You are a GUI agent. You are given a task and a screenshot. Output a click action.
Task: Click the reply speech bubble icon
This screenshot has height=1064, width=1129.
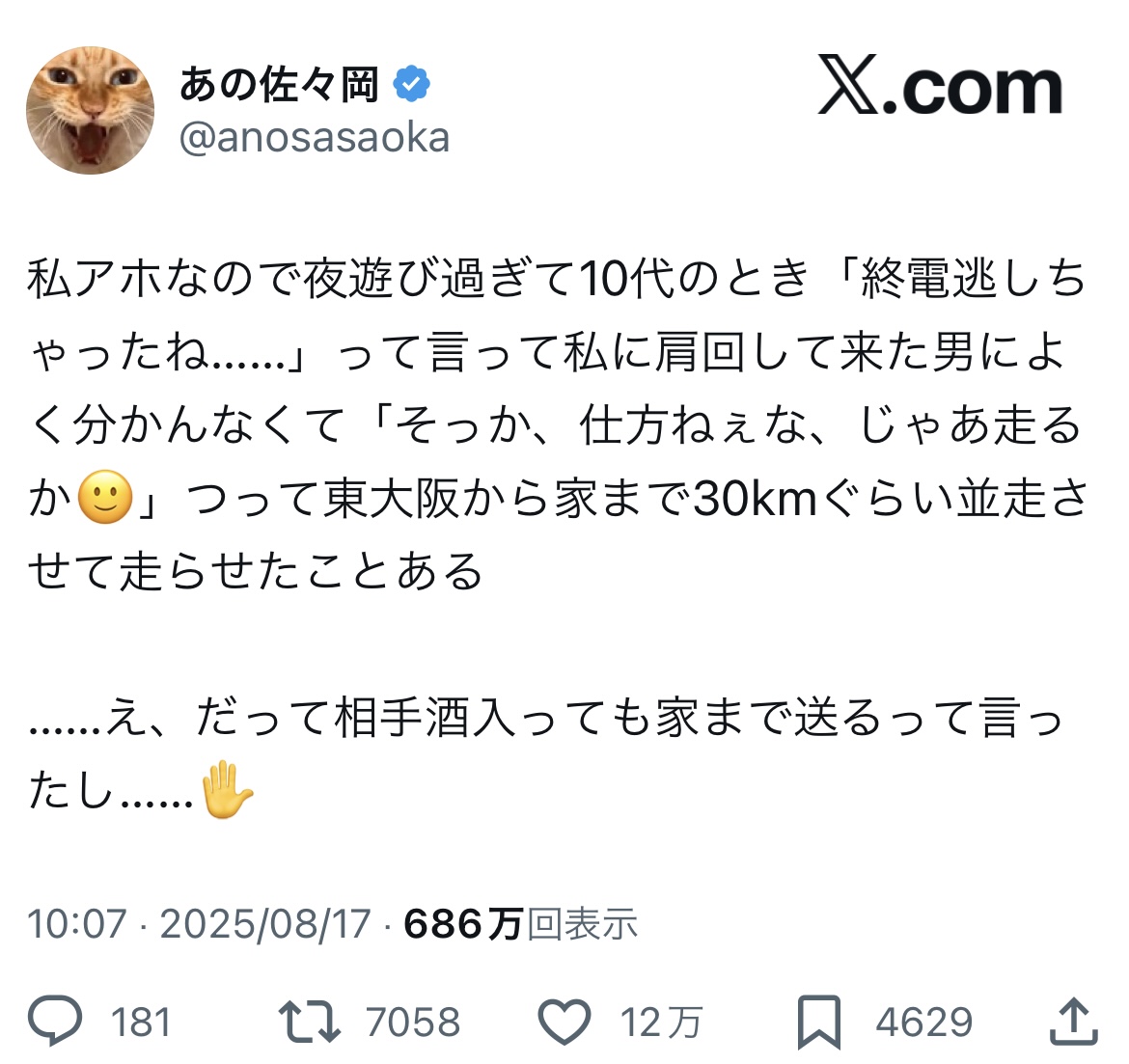(55, 1020)
